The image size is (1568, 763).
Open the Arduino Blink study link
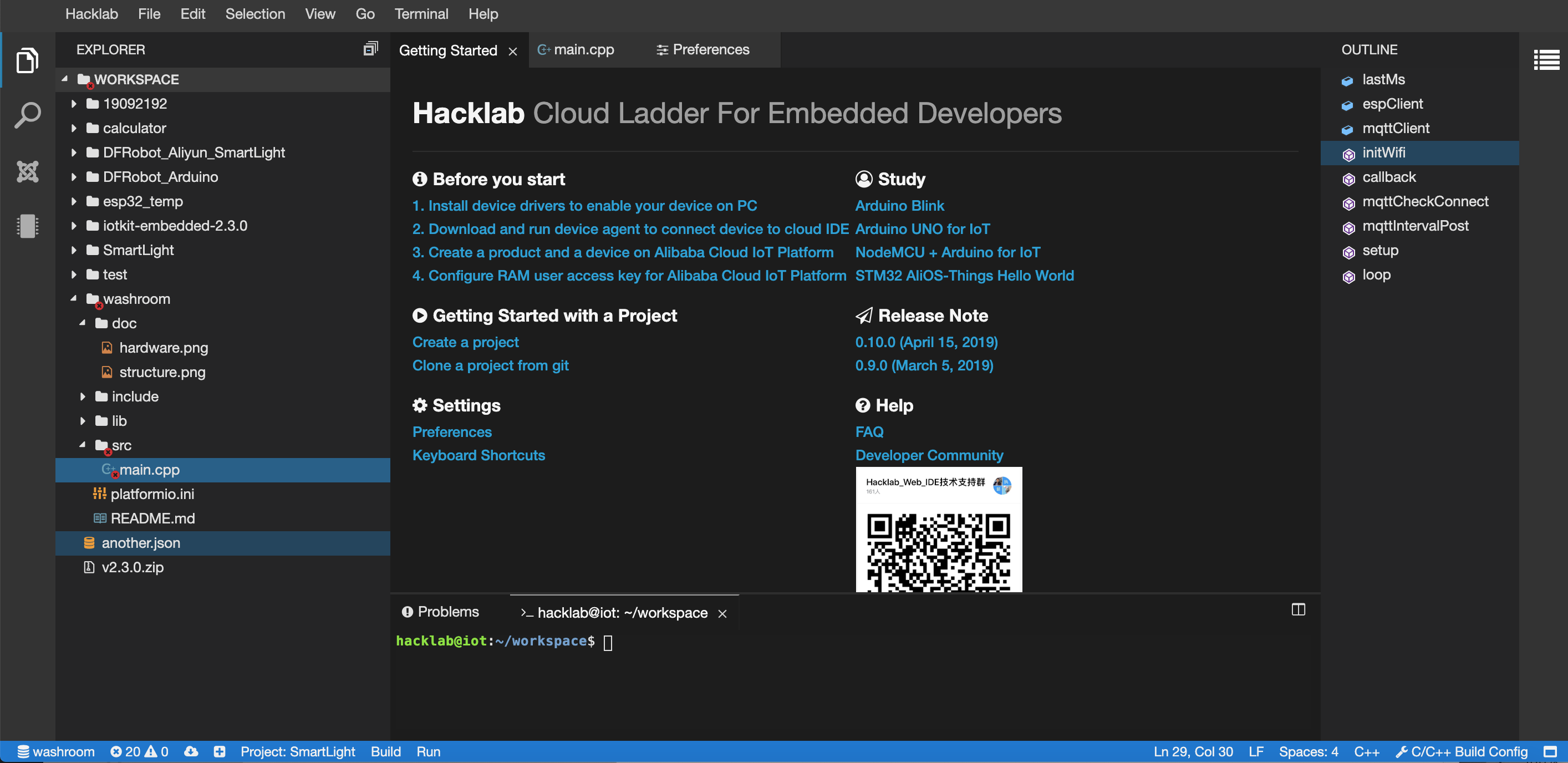pyautogui.click(x=900, y=206)
